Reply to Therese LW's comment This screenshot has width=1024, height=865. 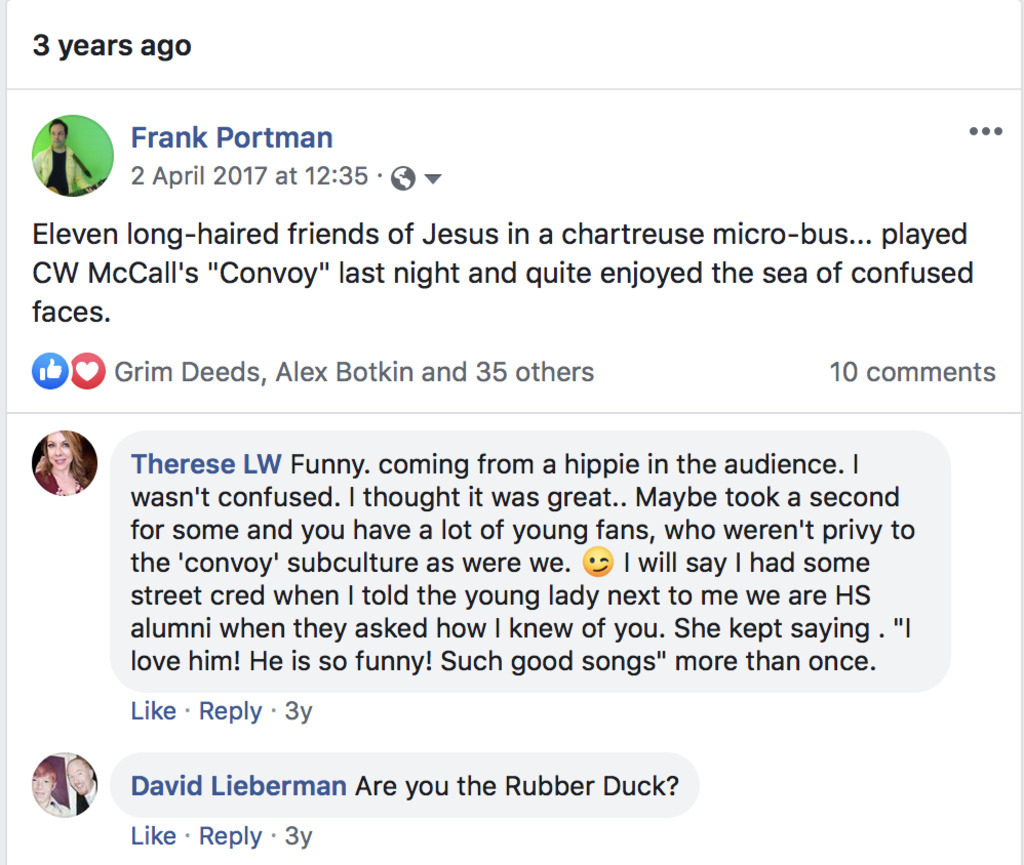click(x=230, y=711)
